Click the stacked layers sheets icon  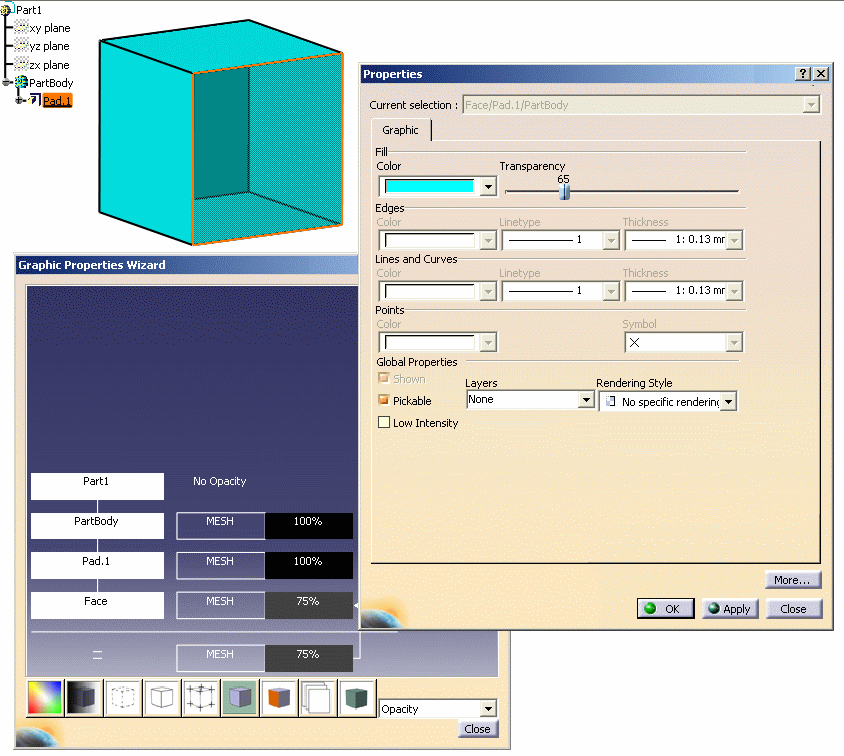[x=318, y=697]
